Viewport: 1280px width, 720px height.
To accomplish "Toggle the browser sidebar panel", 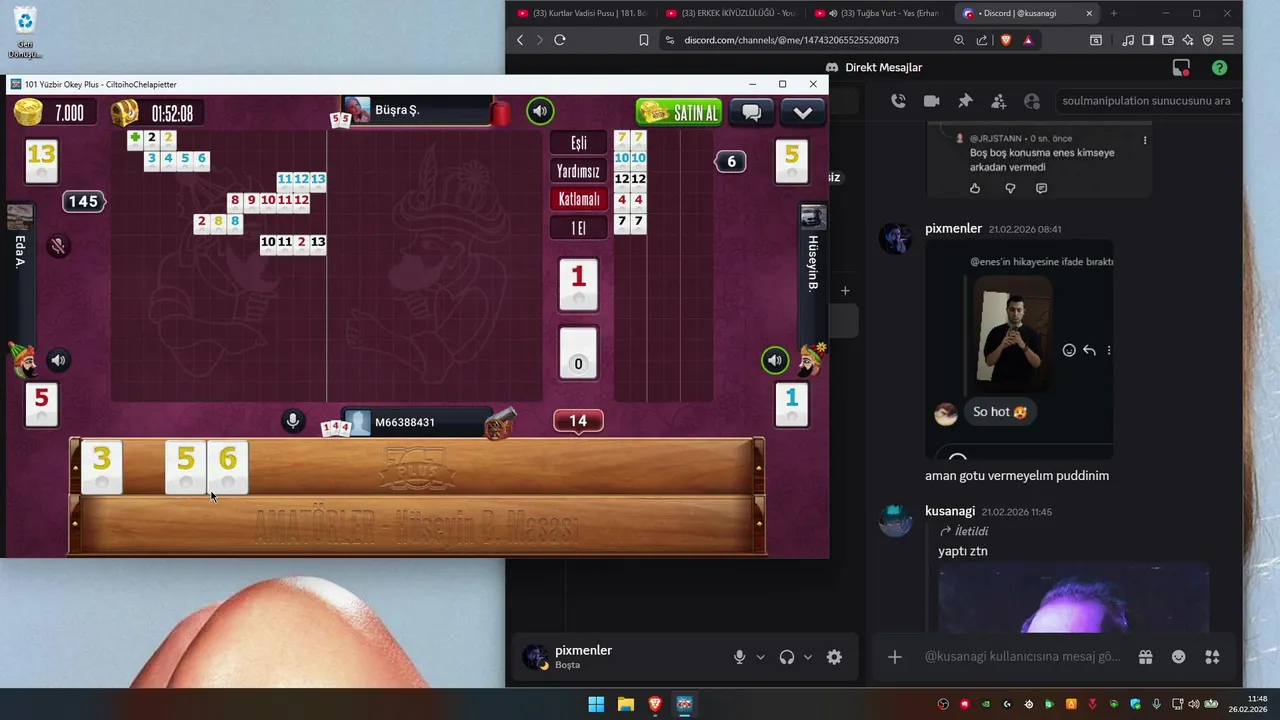I will (1148, 40).
